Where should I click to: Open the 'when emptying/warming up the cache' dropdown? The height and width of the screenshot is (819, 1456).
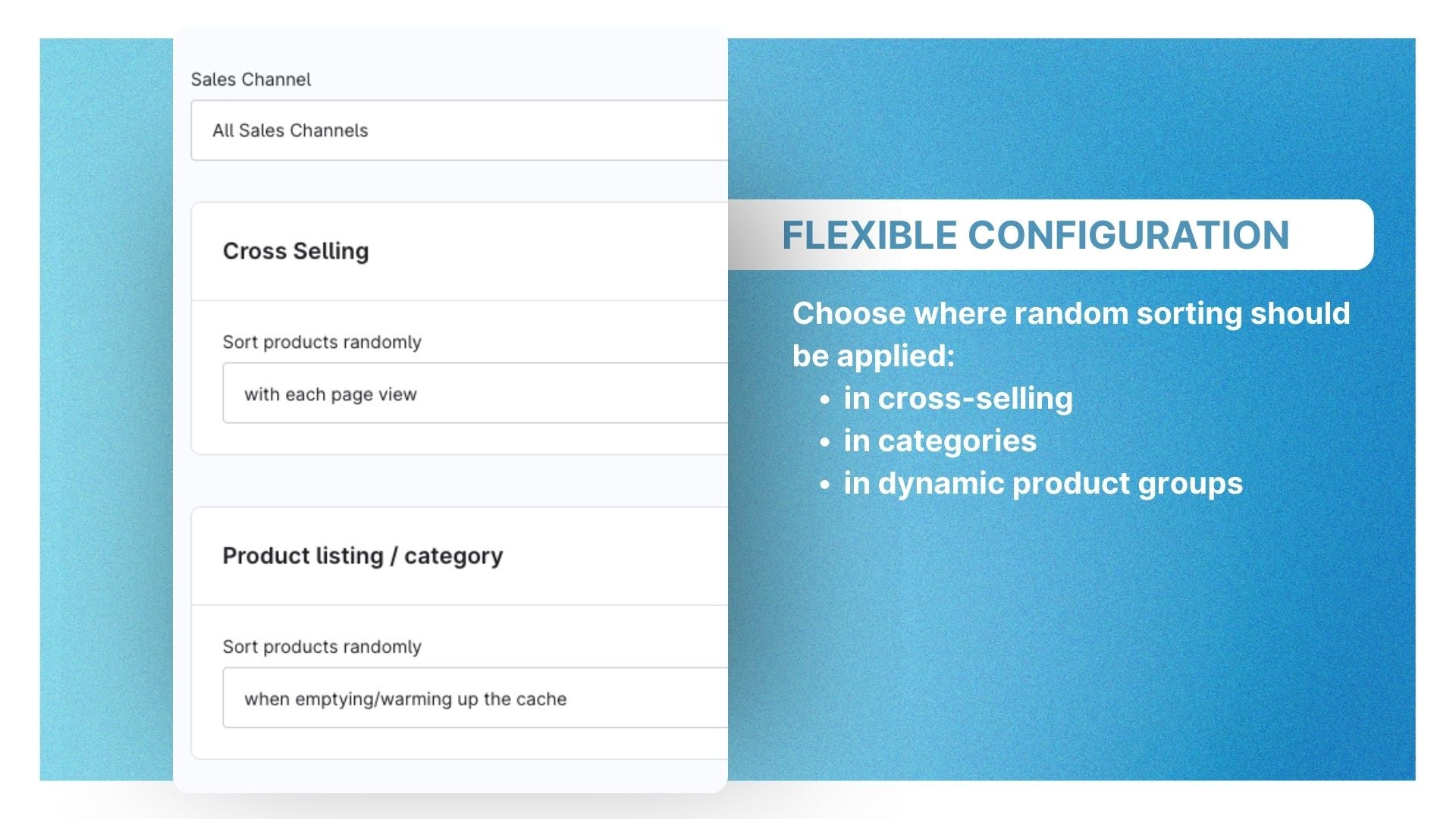[x=474, y=698]
